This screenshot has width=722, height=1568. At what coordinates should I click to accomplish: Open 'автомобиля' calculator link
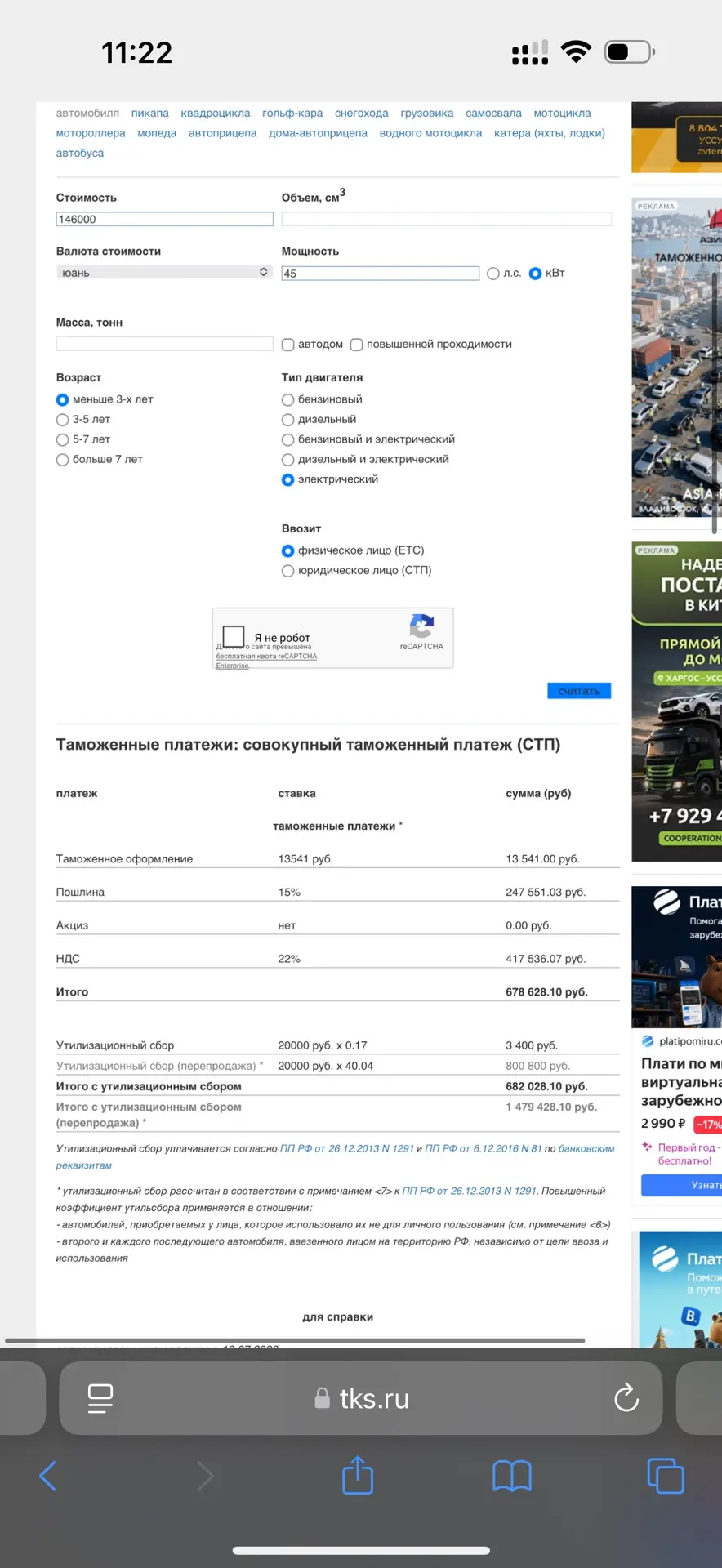point(87,113)
